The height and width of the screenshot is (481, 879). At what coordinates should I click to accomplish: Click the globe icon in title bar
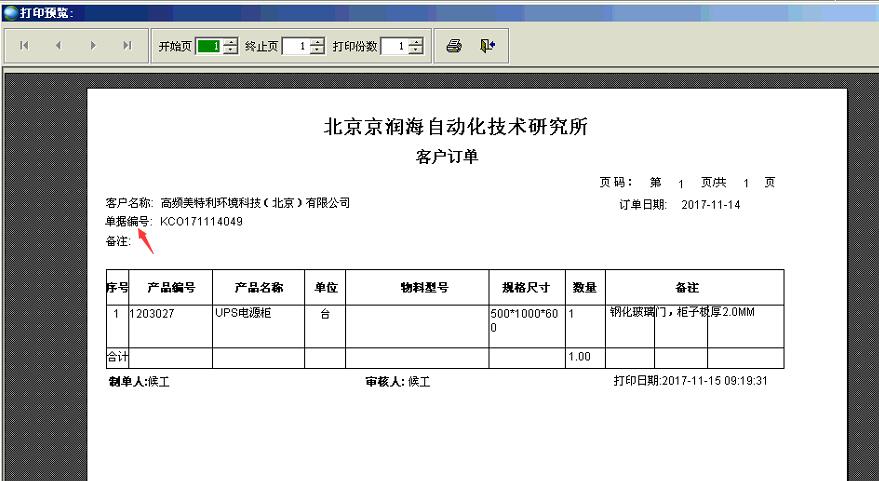[9, 12]
